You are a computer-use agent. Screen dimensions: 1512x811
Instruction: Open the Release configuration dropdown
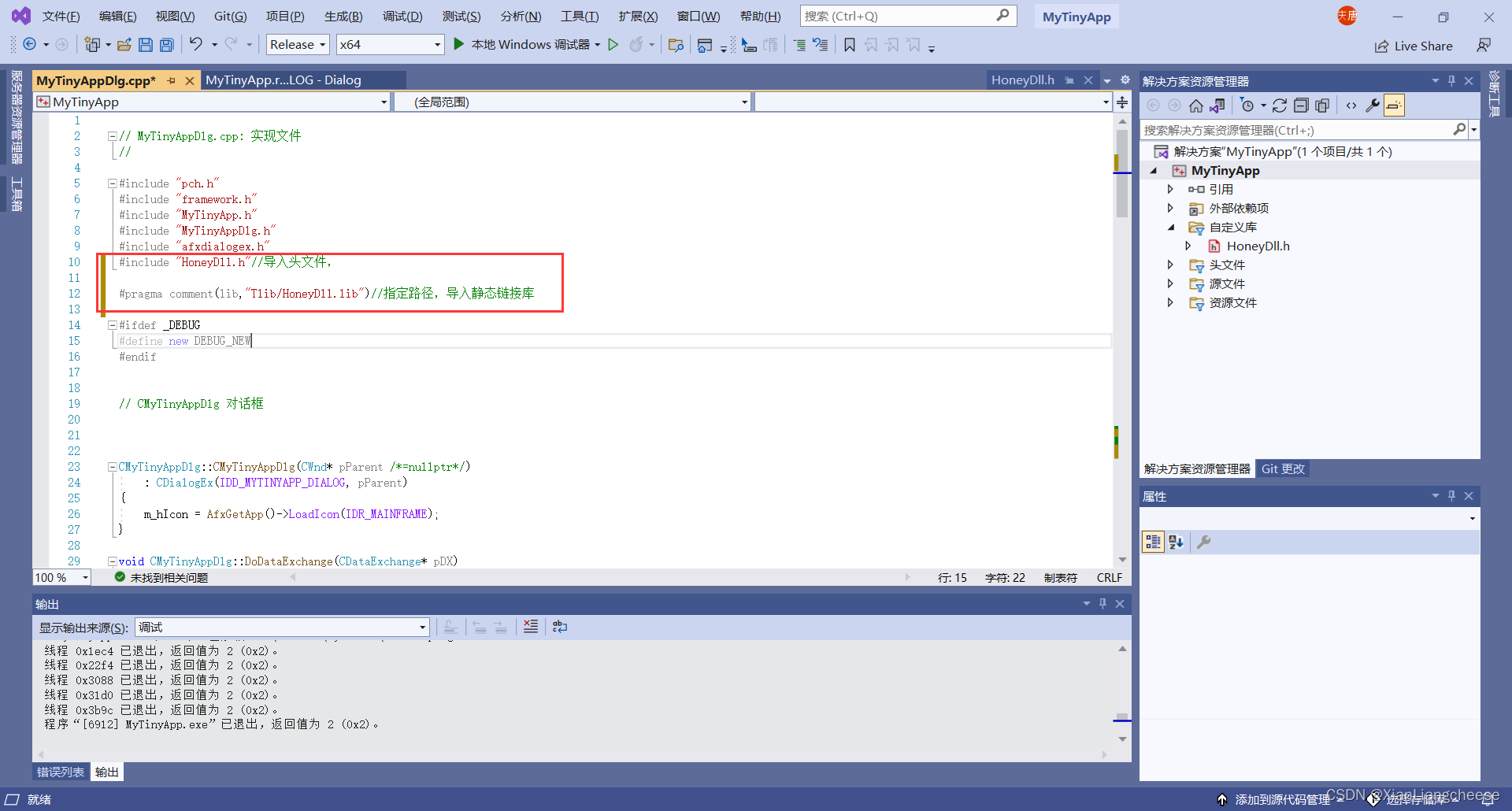click(x=298, y=45)
